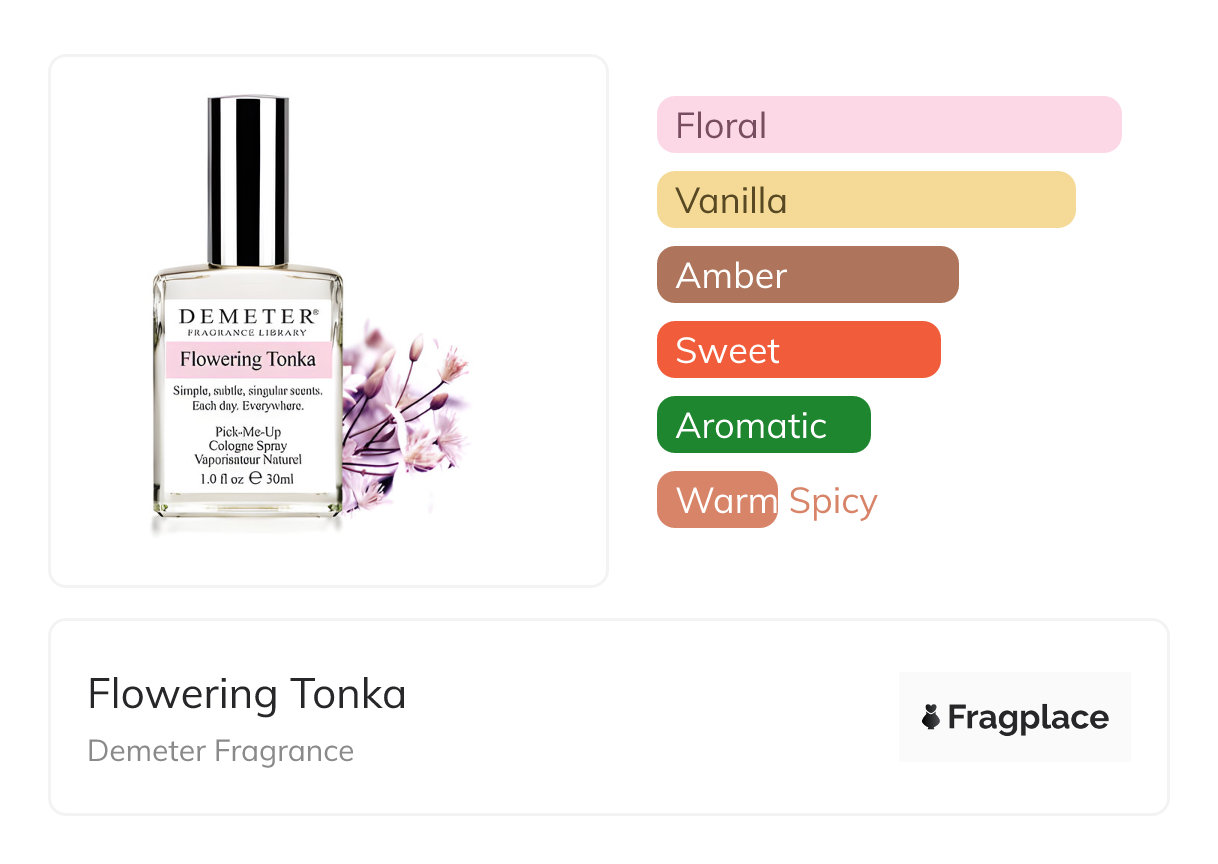Click the Pick-Me-Up Cologne Spray text
The height and width of the screenshot is (864, 1218).
pyautogui.click(x=248, y=438)
